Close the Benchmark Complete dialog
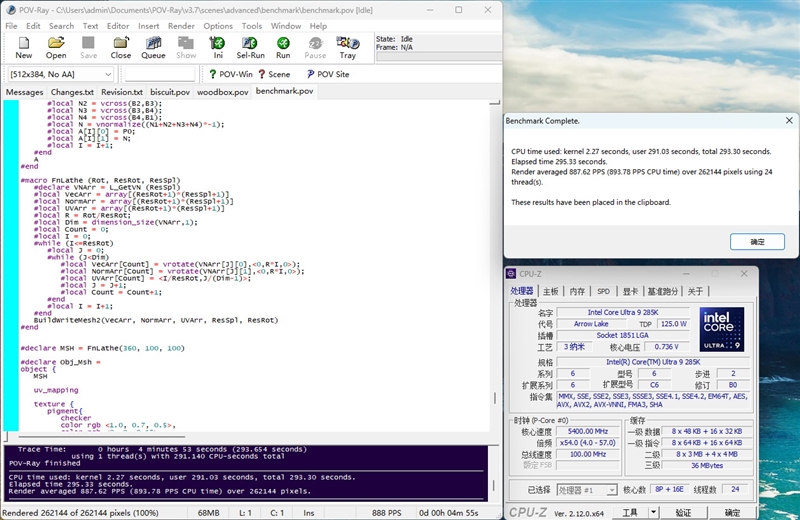Viewport: 800px width, 520px height. [x=789, y=120]
